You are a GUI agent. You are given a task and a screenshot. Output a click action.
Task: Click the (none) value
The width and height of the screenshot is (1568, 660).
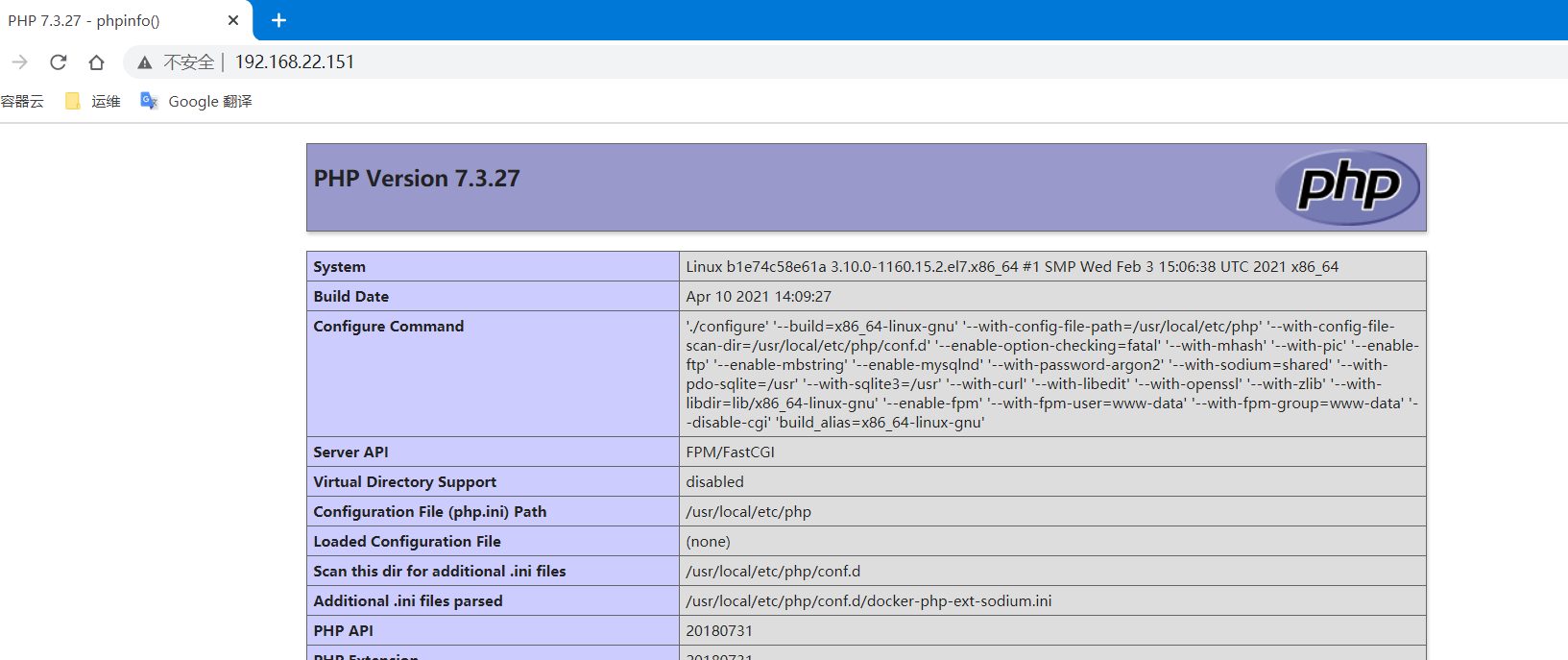point(709,542)
